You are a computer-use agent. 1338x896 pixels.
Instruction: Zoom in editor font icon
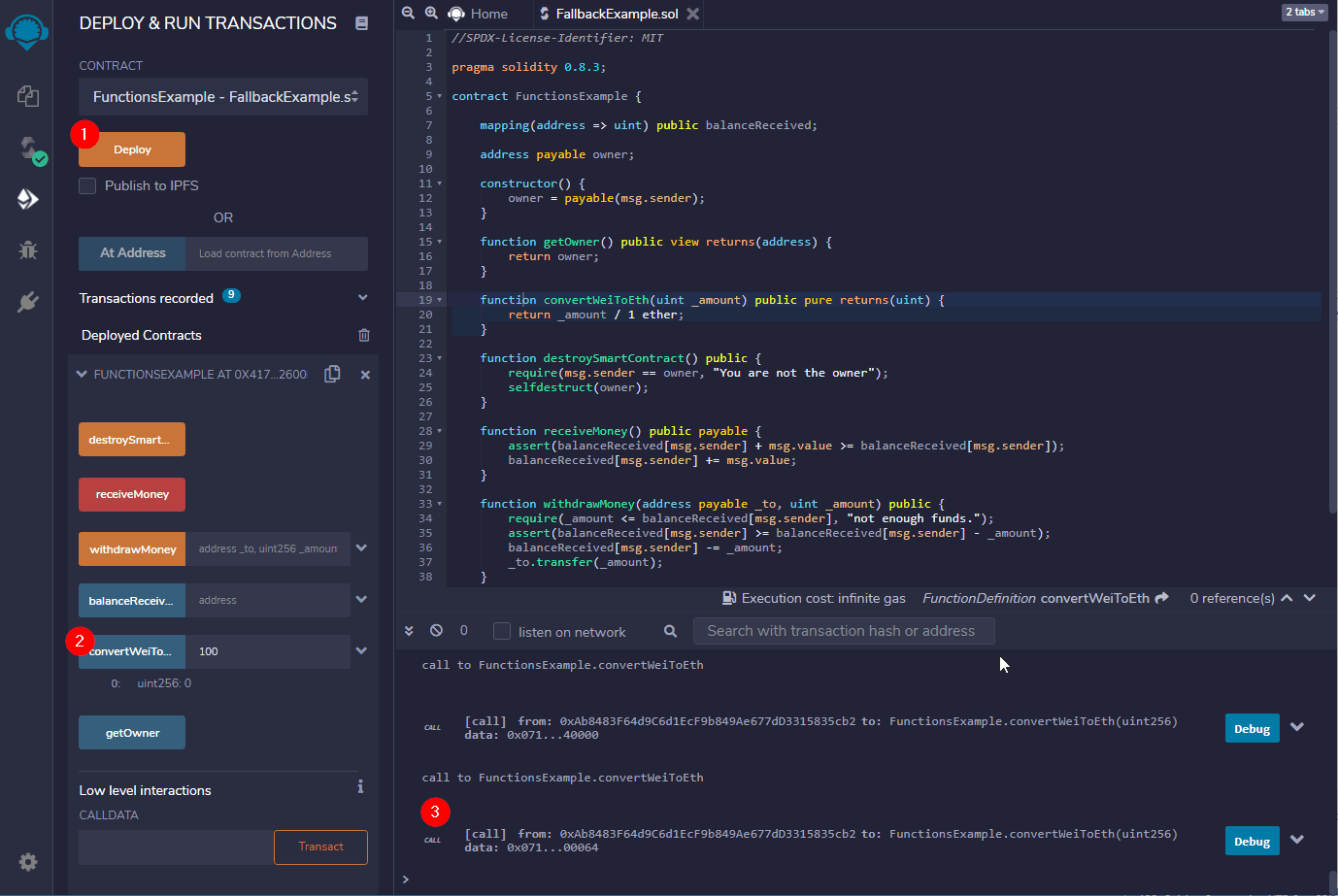point(431,13)
